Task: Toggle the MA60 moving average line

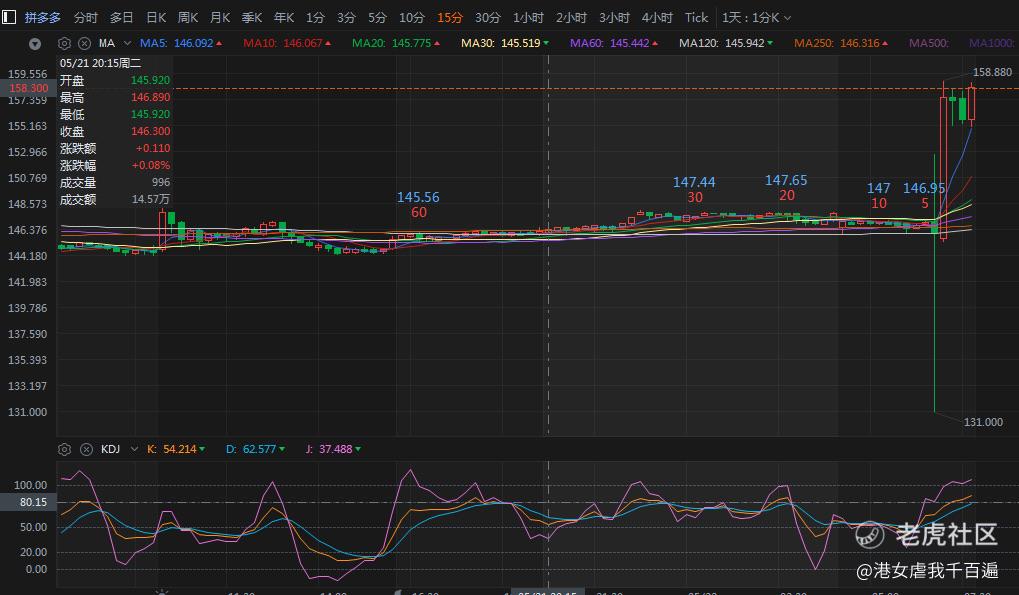Action: (613, 44)
